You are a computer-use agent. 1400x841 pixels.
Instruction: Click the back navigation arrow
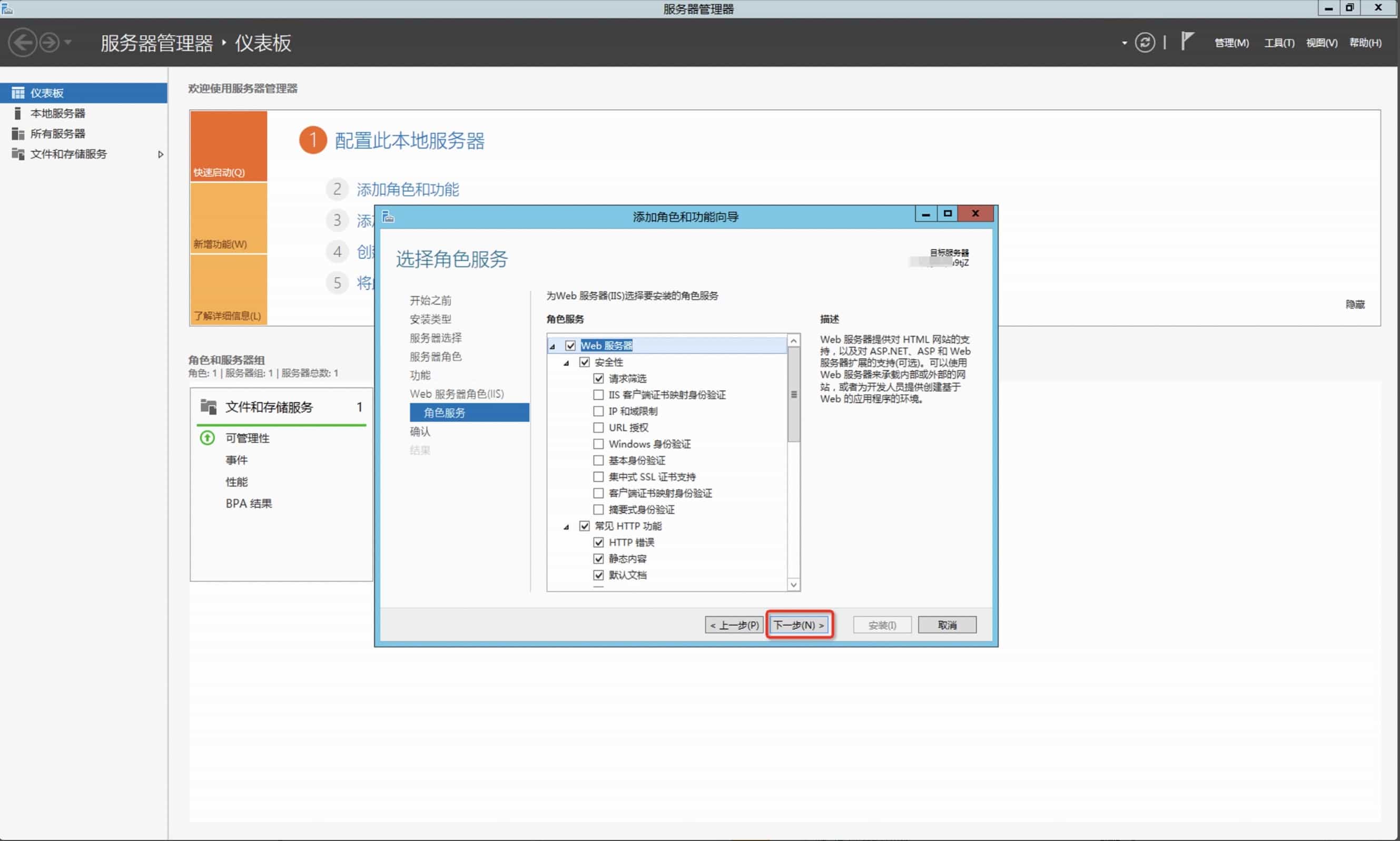23,43
